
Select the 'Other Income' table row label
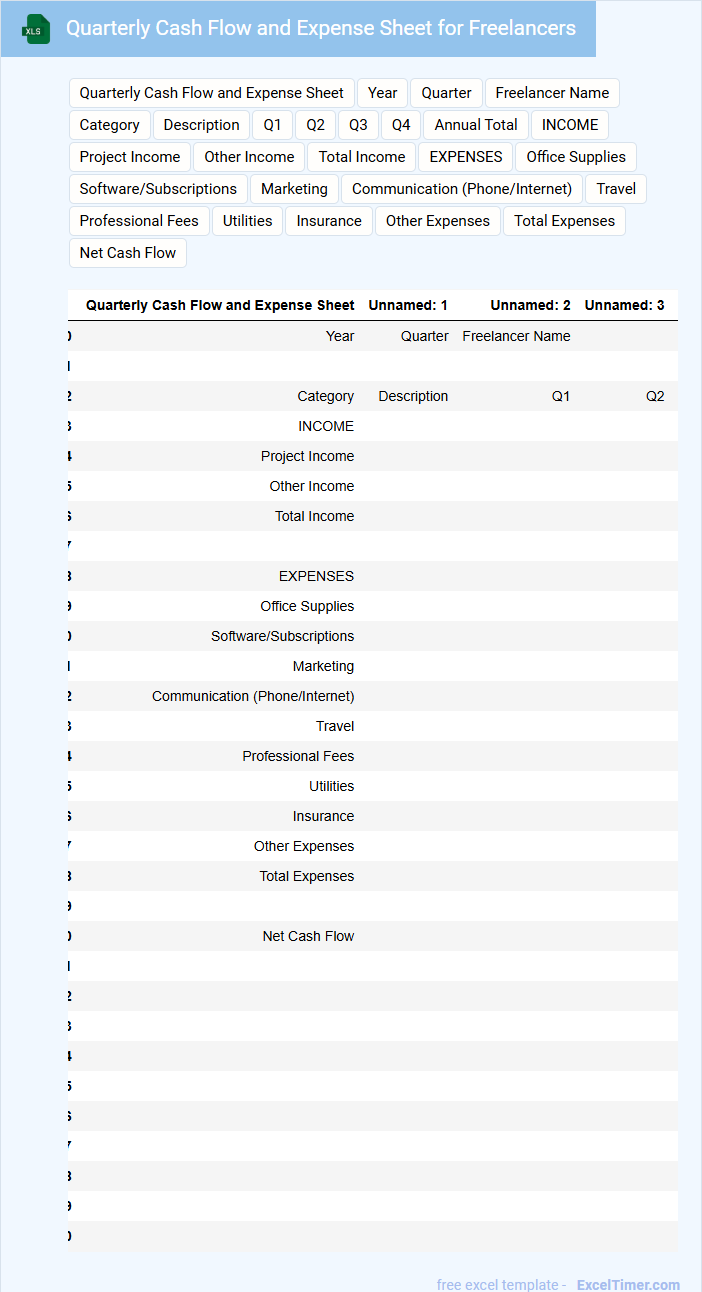tap(312, 486)
